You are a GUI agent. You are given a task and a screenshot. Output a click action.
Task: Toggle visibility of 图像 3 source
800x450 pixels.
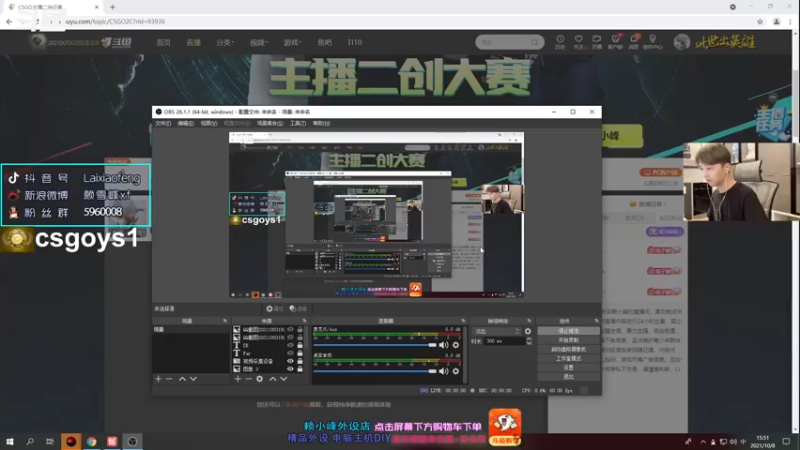pyautogui.click(x=290, y=369)
